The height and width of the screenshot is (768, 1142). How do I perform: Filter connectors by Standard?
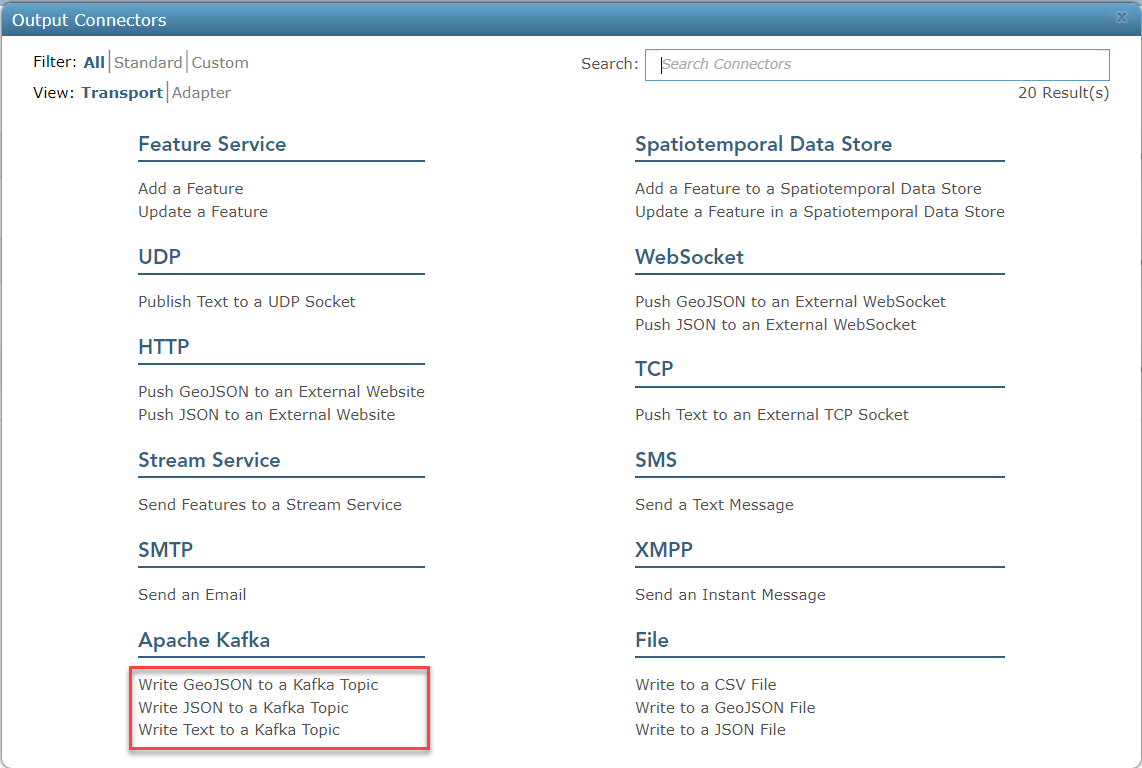[148, 61]
